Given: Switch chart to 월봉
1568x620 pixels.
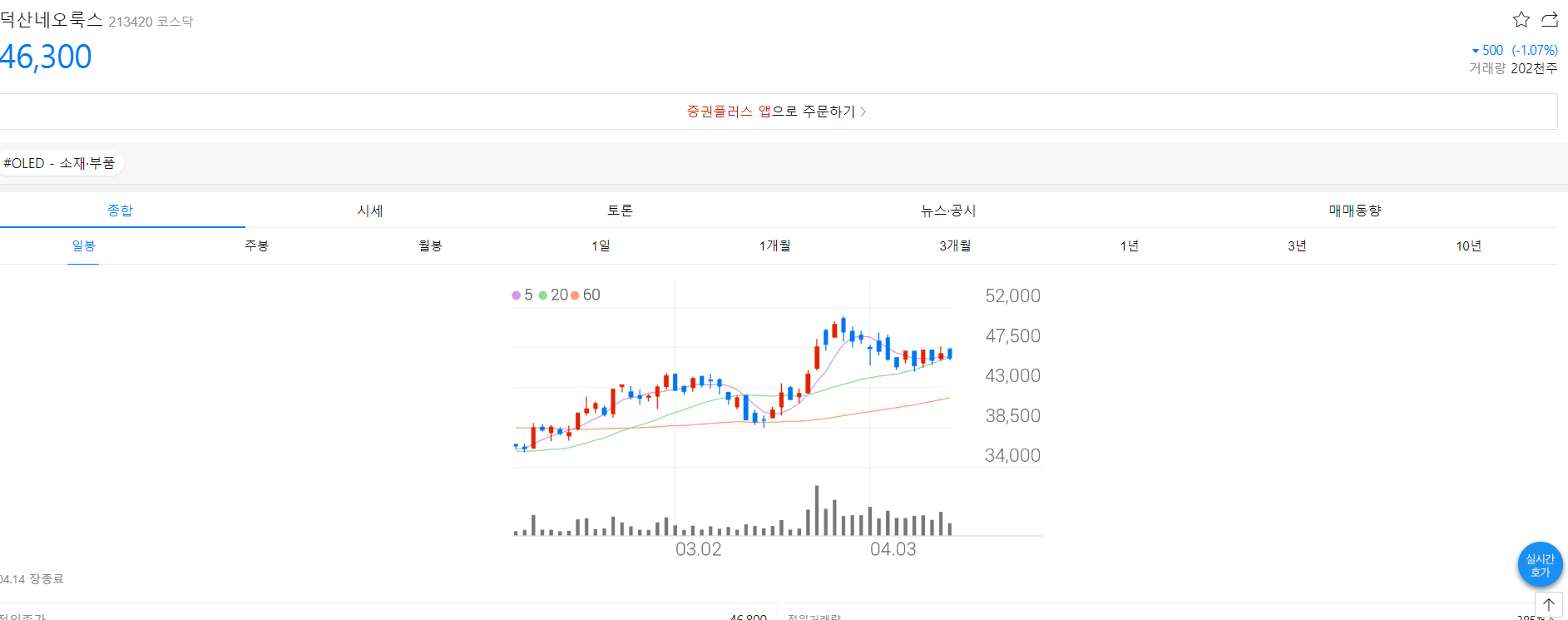Looking at the screenshot, I should click(x=430, y=246).
